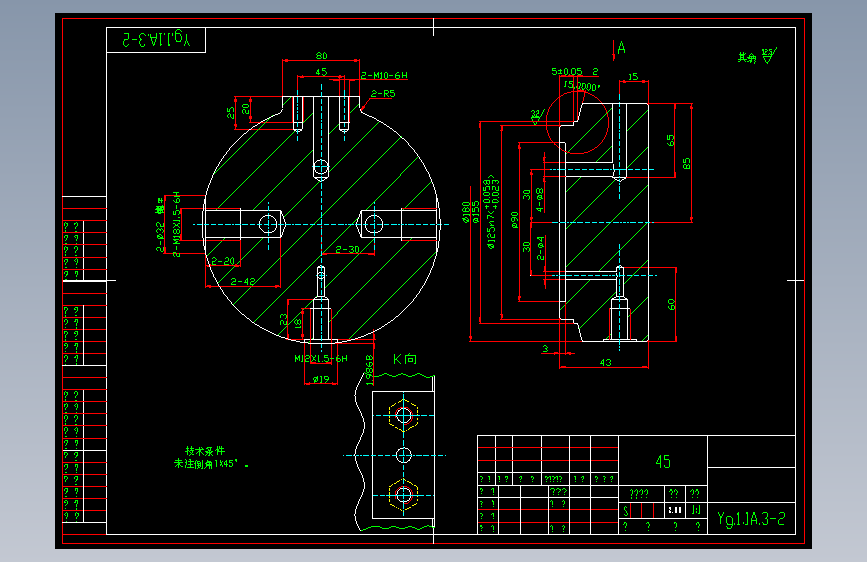
Task: Select the 60 vertical dimension
Action: tap(671, 304)
